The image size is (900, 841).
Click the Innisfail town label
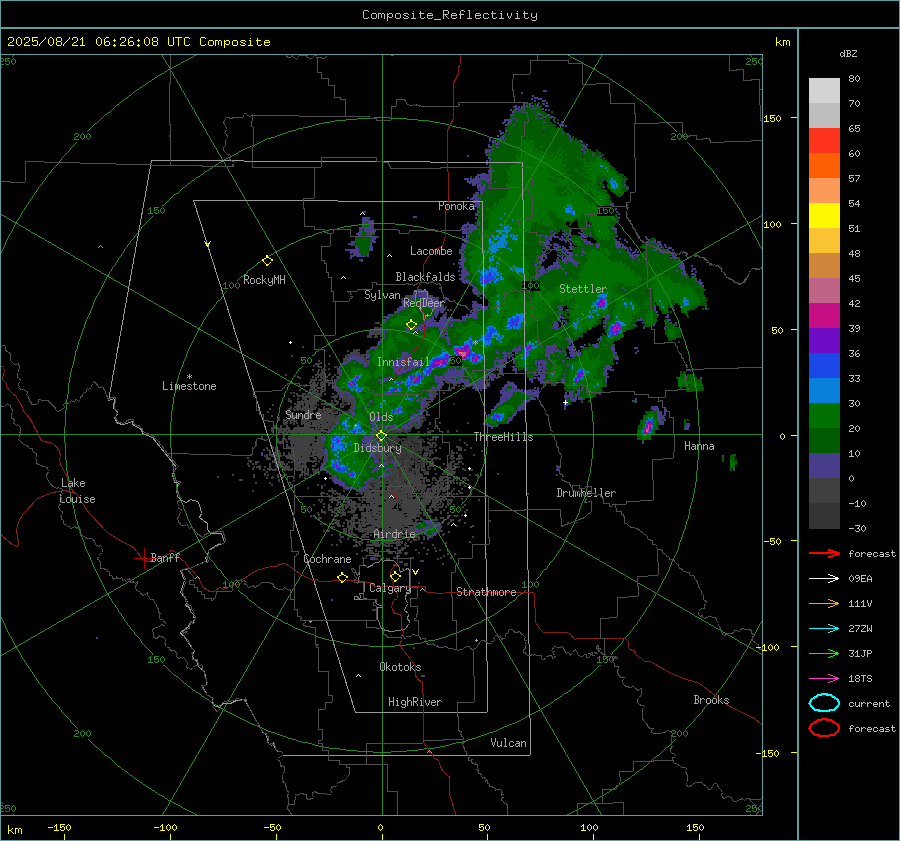tap(403, 362)
